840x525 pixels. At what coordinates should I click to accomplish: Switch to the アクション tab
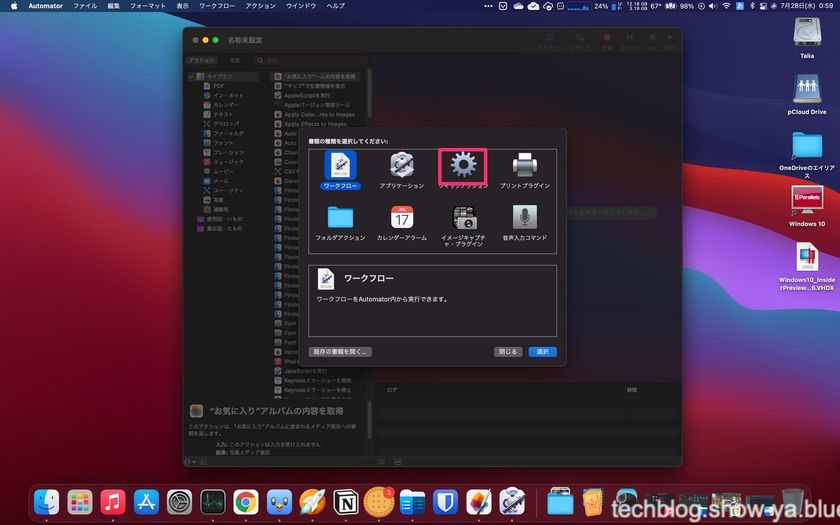pyautogui.click(x=202, y=60)
